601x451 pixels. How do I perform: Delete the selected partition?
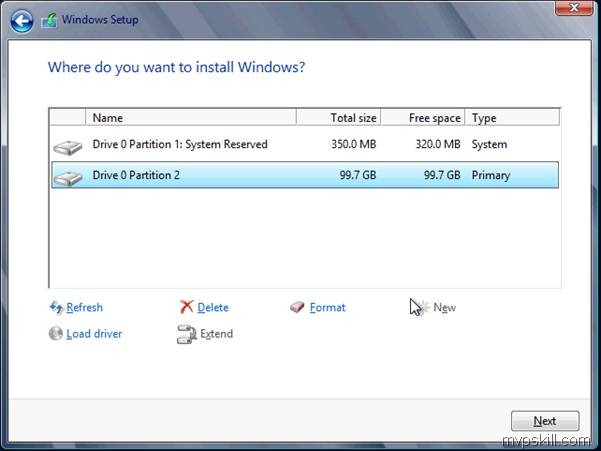point(213,307)
